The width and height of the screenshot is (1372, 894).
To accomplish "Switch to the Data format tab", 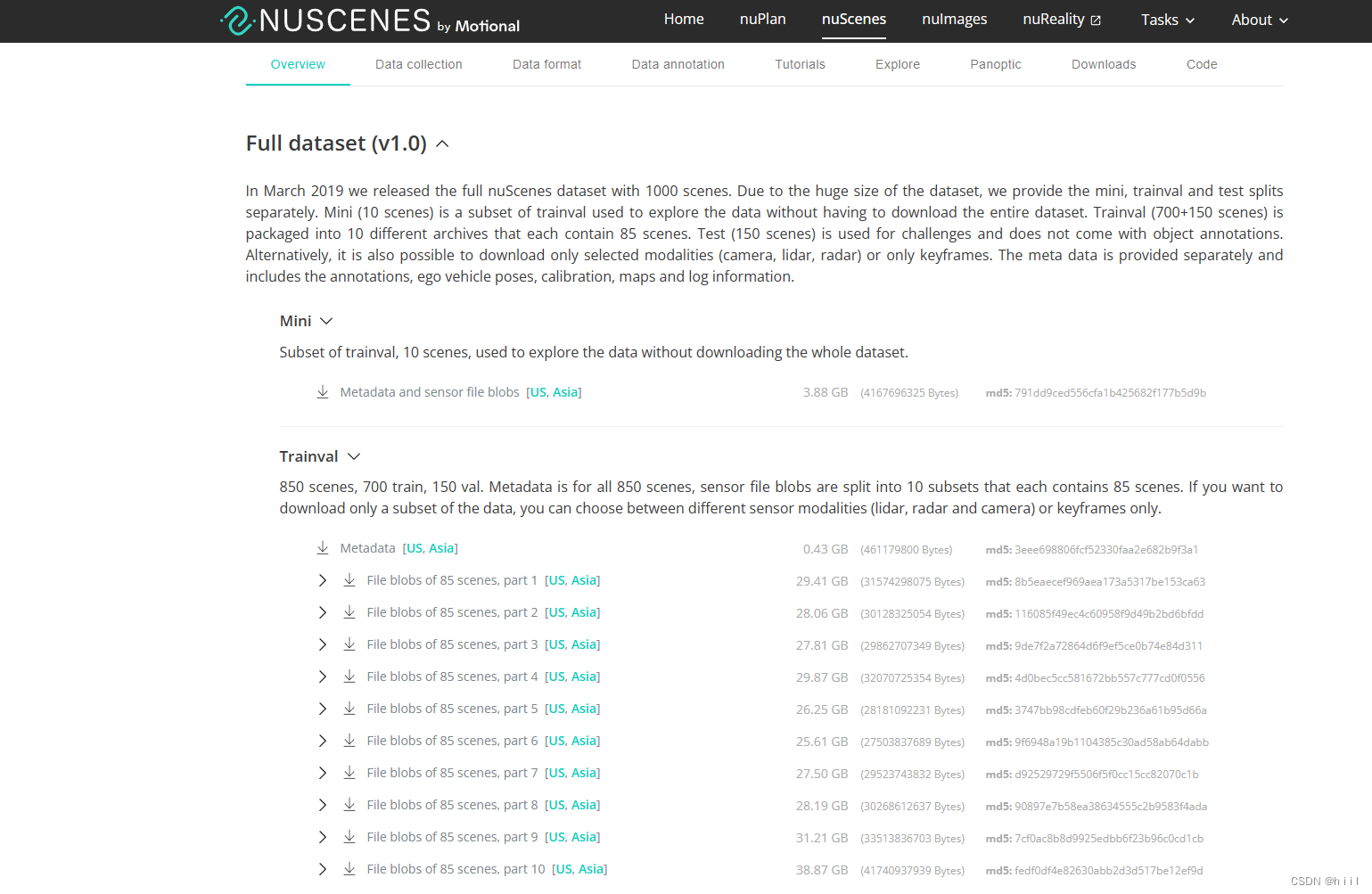I will 546,64.
